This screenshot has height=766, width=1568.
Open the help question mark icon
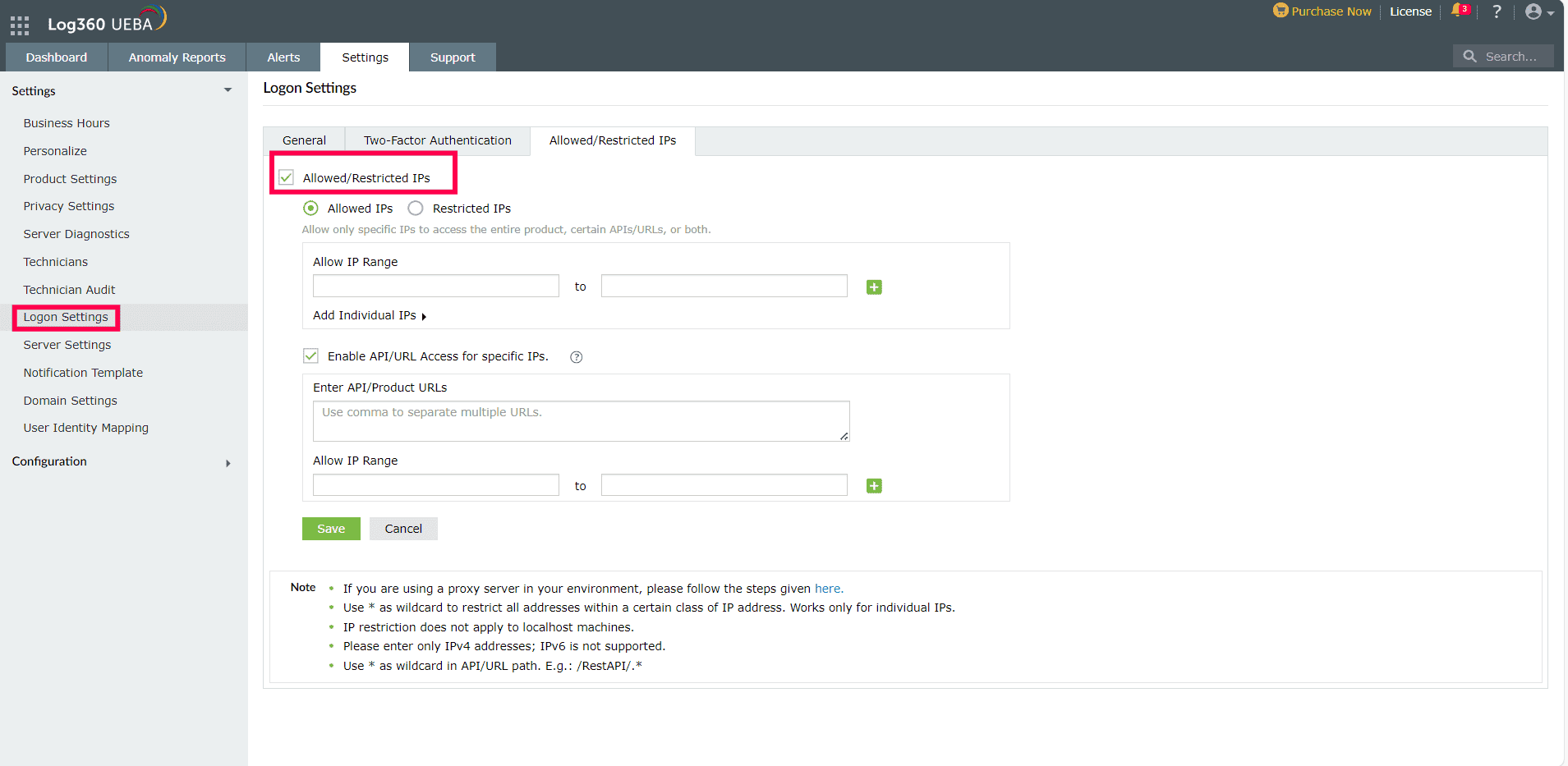(1497, 11)
